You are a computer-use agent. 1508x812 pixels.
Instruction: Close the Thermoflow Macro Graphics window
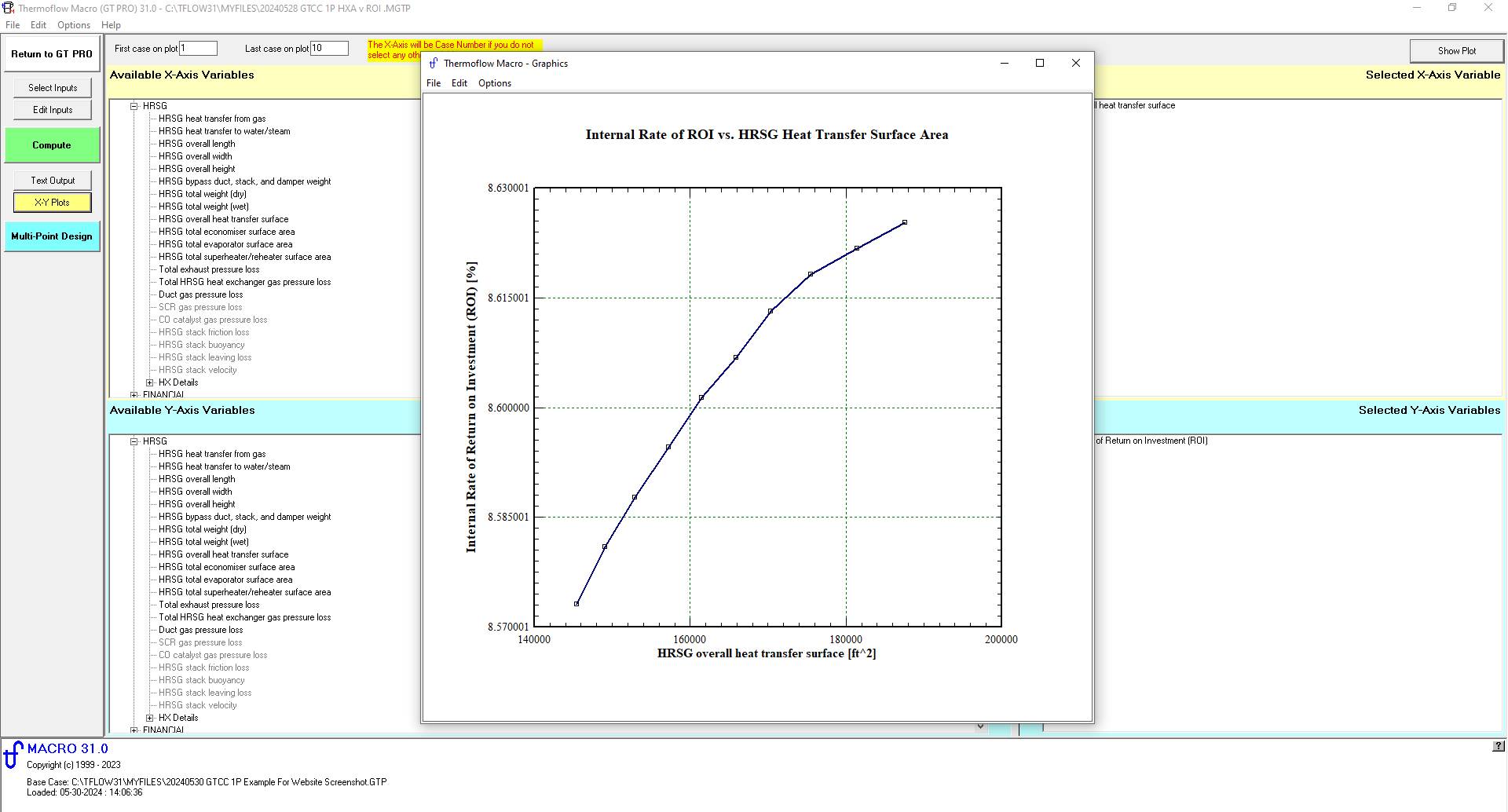(x=1076, y=63)
